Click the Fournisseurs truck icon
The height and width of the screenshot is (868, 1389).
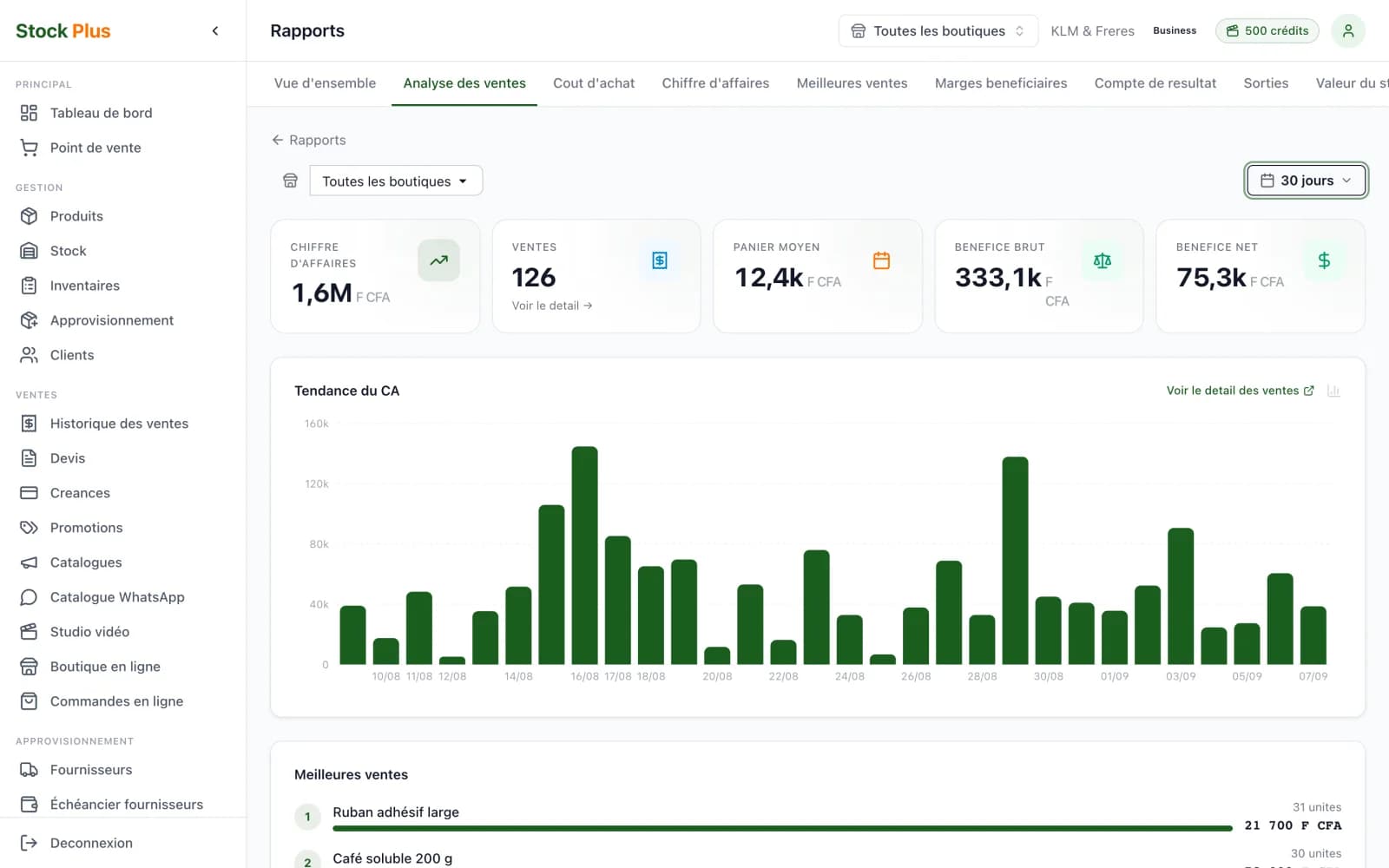pyautogui.click(x=29, y=770)
